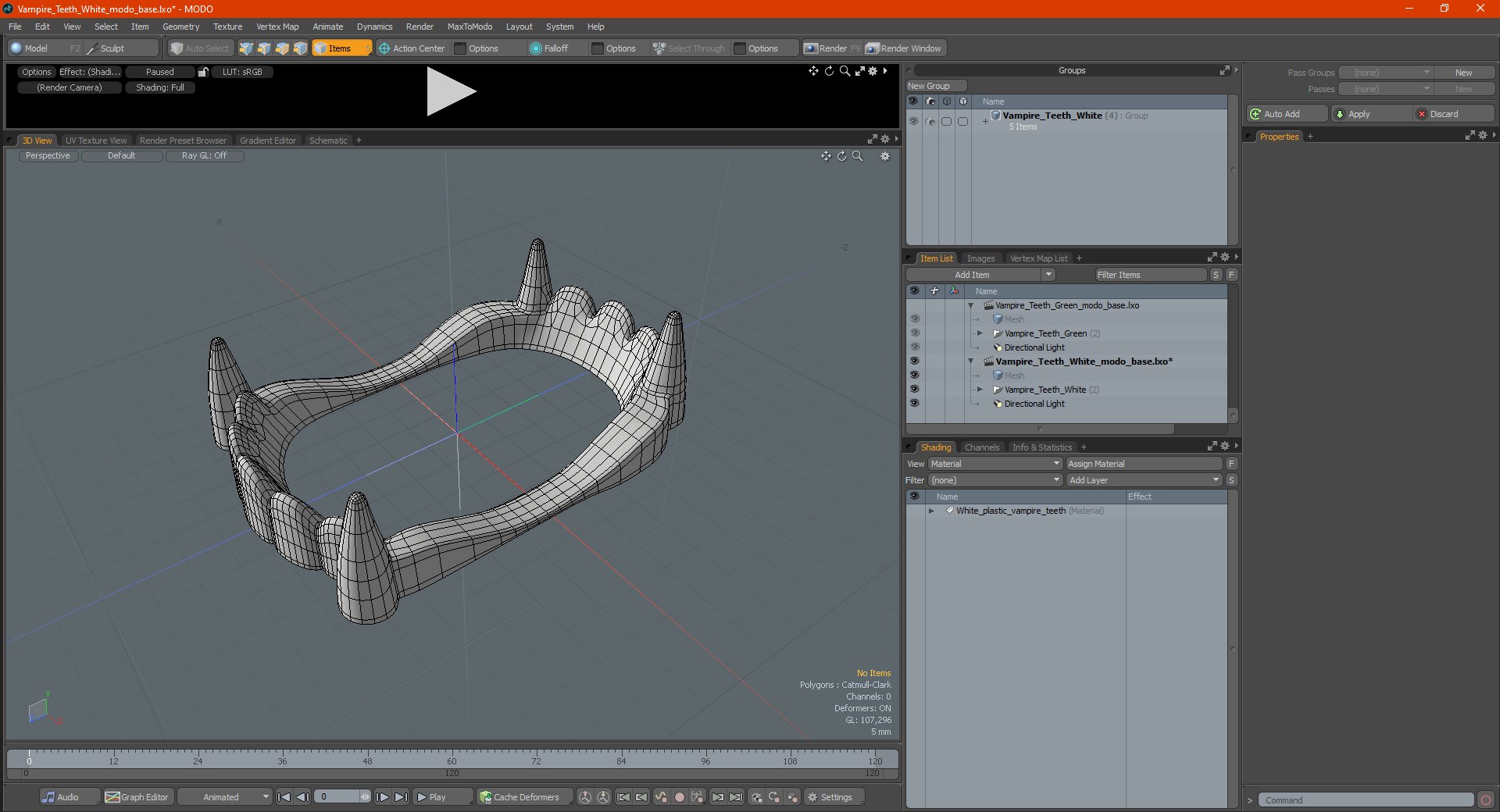1500x812 pixels.
Task: Start preview render with large play arrow
Action: point(450,91)
